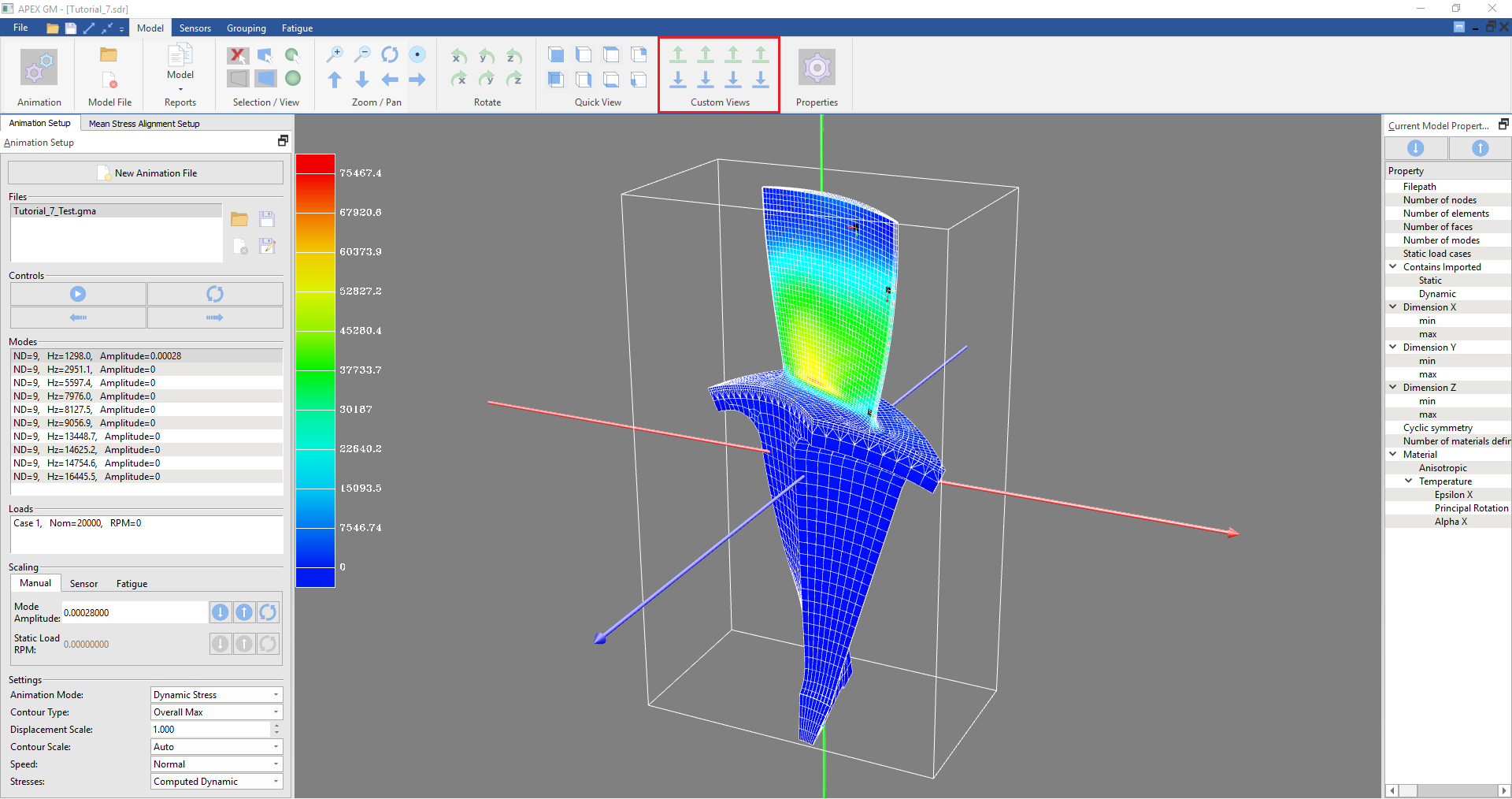Open the Animation Mode dropdown
Image resolution: width=1512 pixels, height=799 pixels.
[x=217, y=695]
